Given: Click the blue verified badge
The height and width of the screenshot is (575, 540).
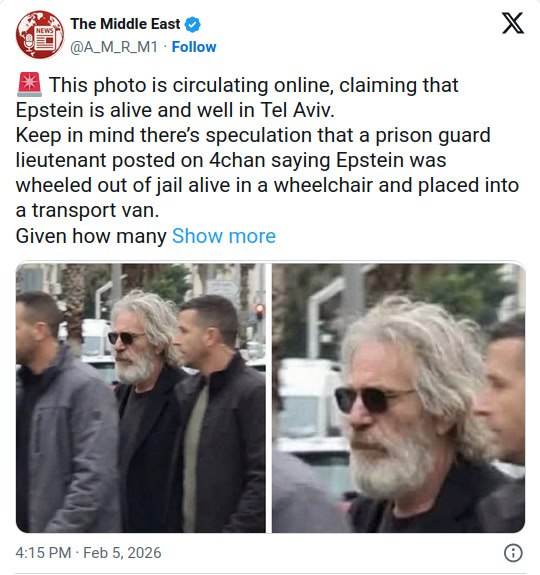Looking at the screenshot, I should [x=192, y=25].
